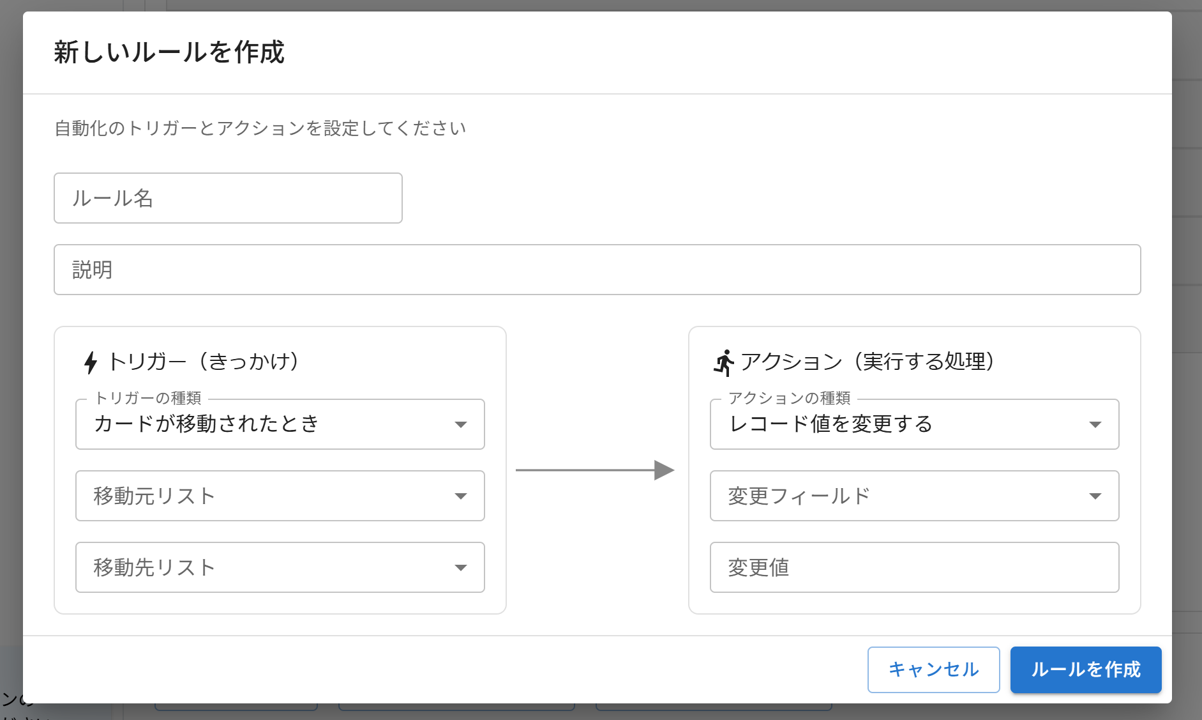Click the dropdown arrow on トリガーの種類
This screenshot has height=720, width=1202.
point(461,424)
